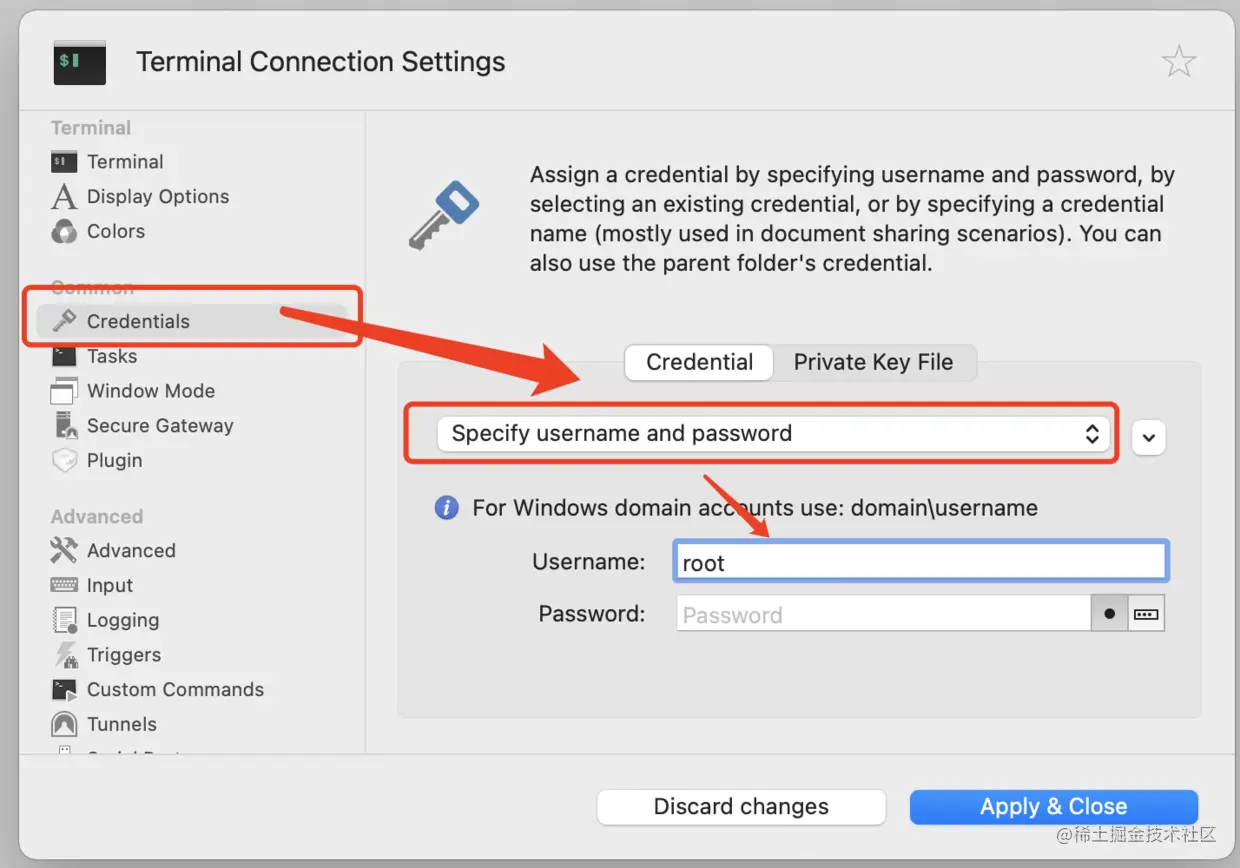Click the Plugin cube icon

64,461
